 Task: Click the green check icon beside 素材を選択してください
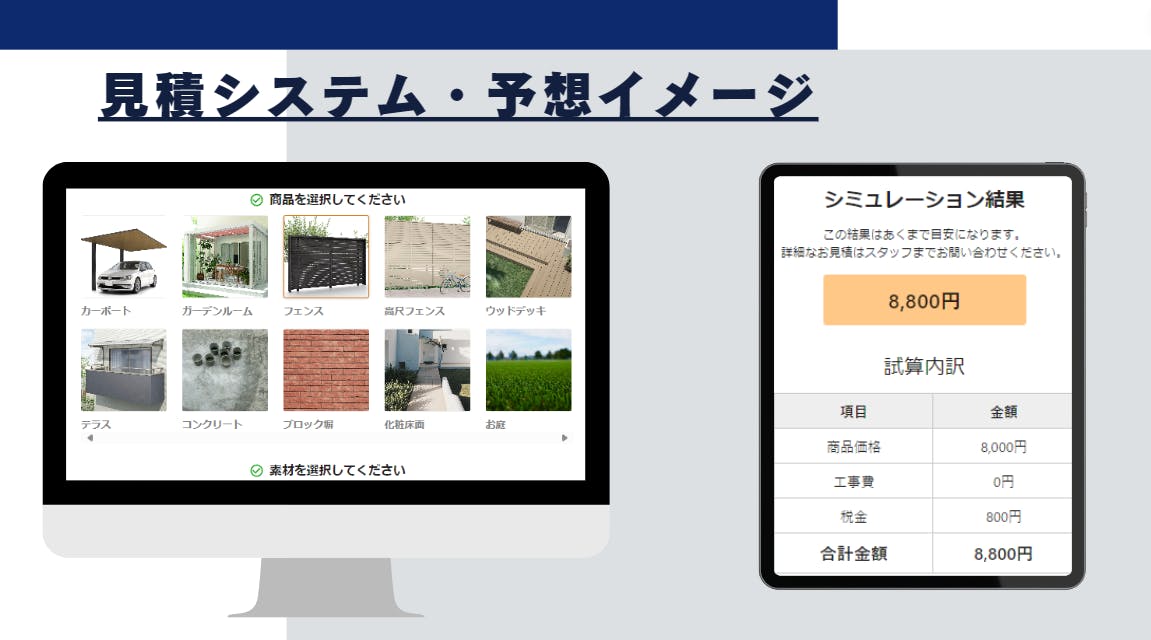[x=256, y=470]
